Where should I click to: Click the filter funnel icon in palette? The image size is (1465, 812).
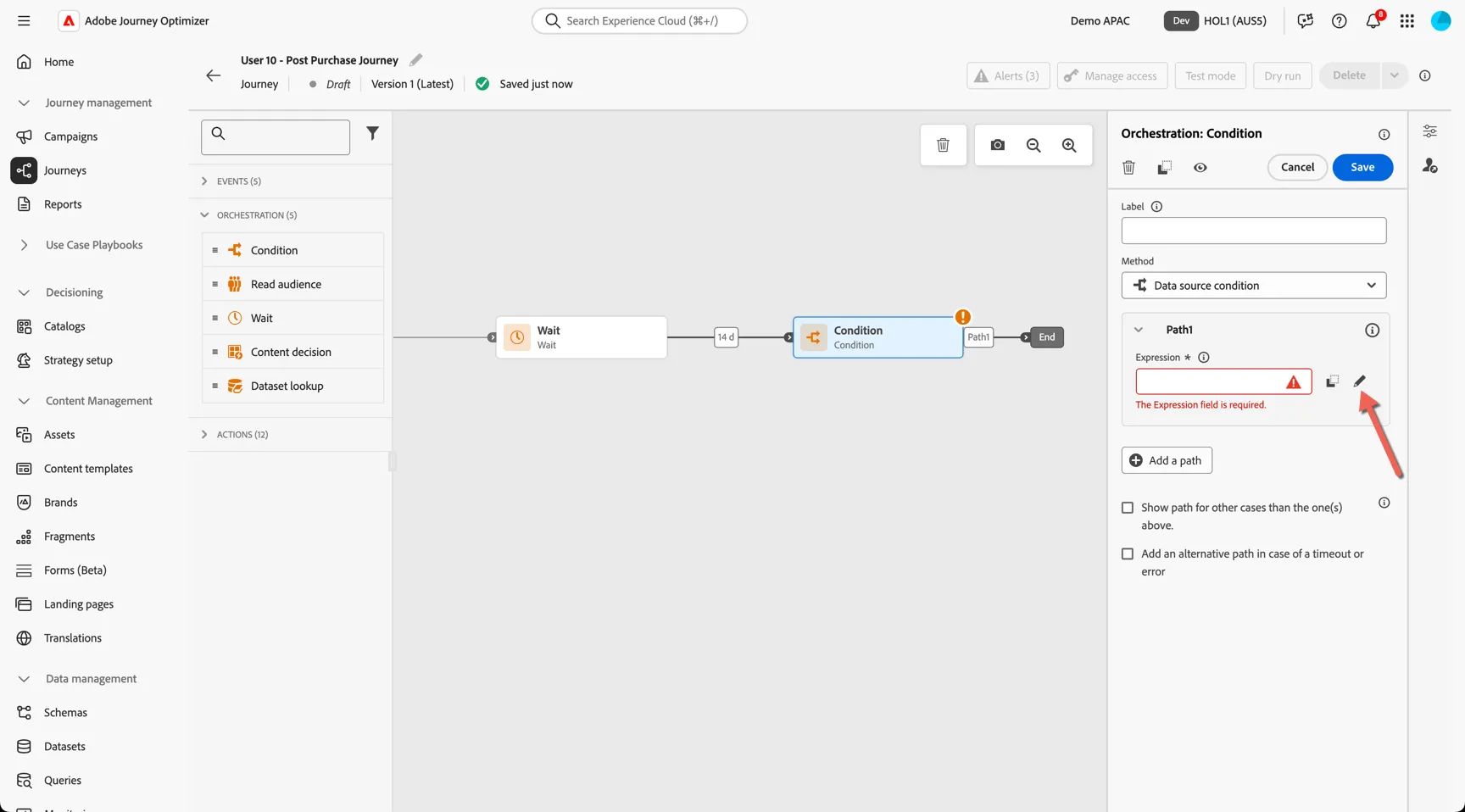[372, 133]
